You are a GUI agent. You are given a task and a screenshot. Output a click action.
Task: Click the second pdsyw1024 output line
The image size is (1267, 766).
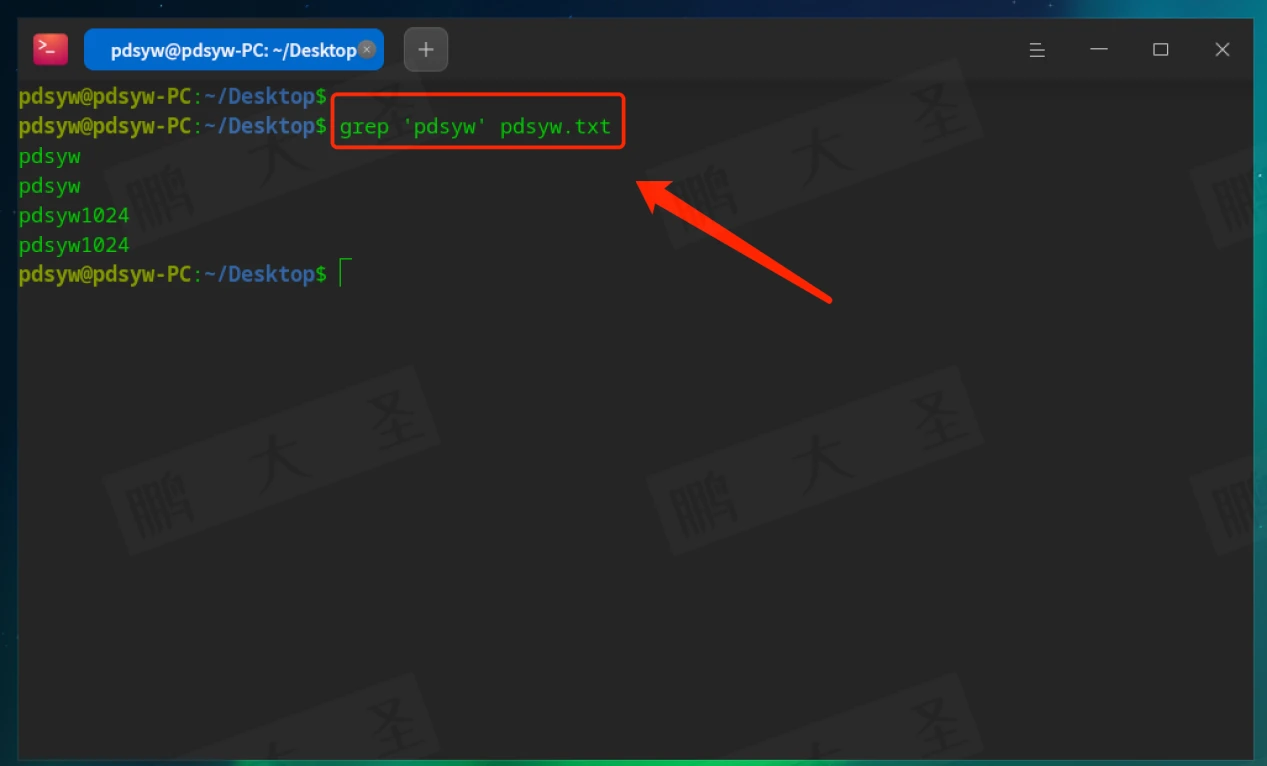coord(74,245)
